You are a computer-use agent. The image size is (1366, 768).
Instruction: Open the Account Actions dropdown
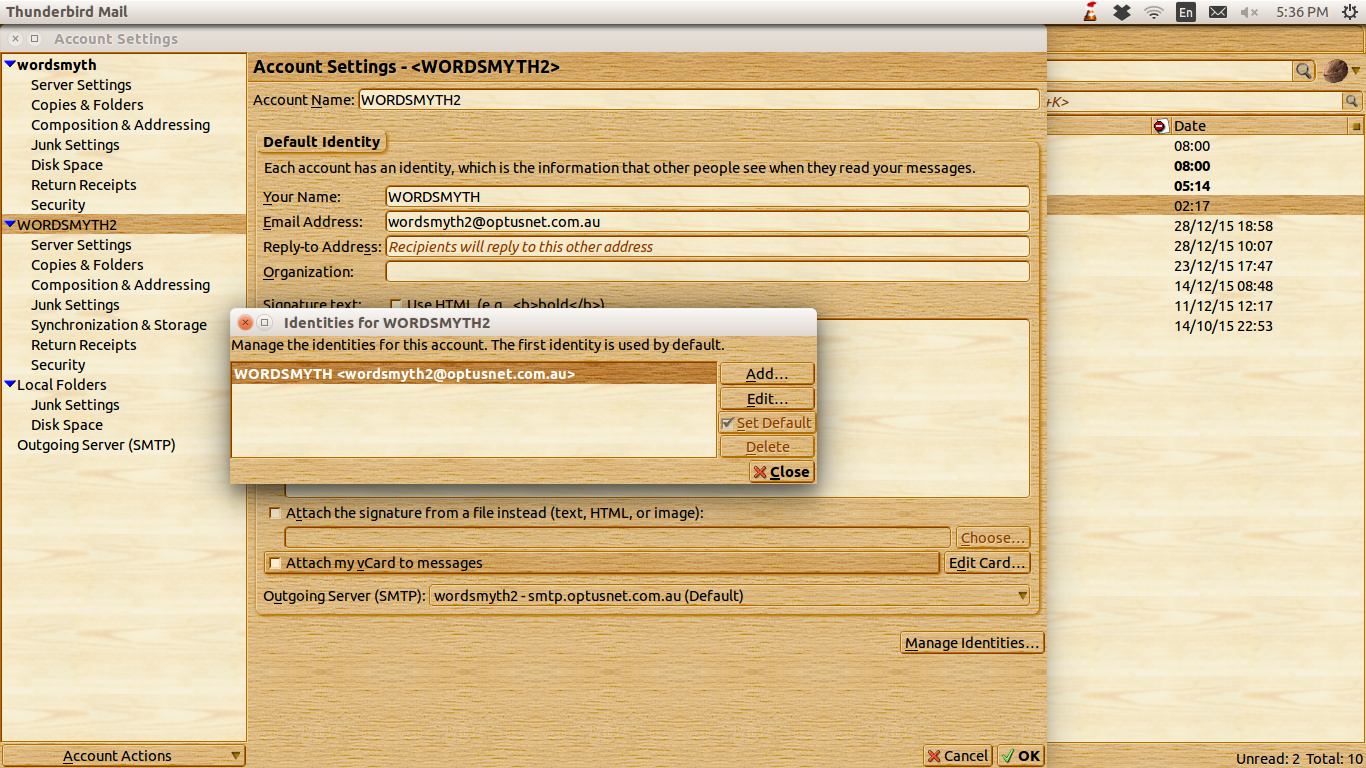[123, 756]
